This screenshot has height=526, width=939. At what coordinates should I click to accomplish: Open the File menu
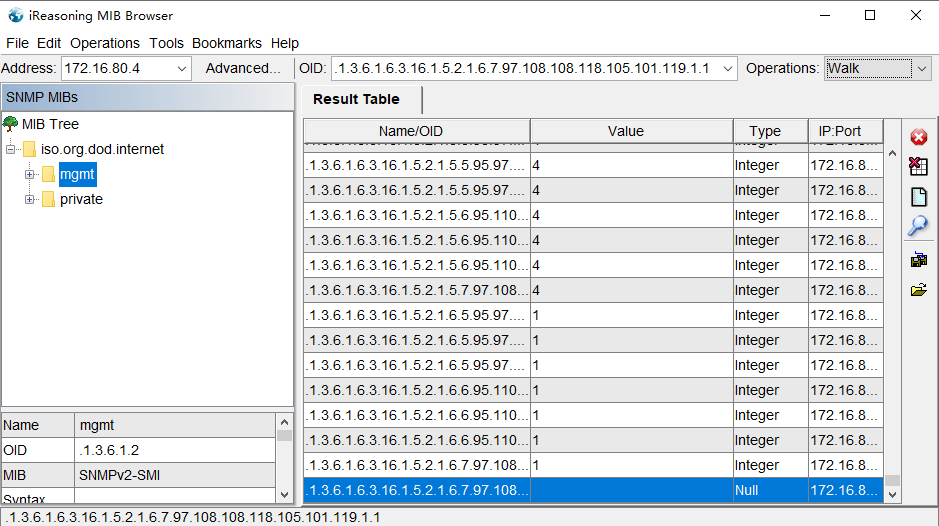coord(17,43)
